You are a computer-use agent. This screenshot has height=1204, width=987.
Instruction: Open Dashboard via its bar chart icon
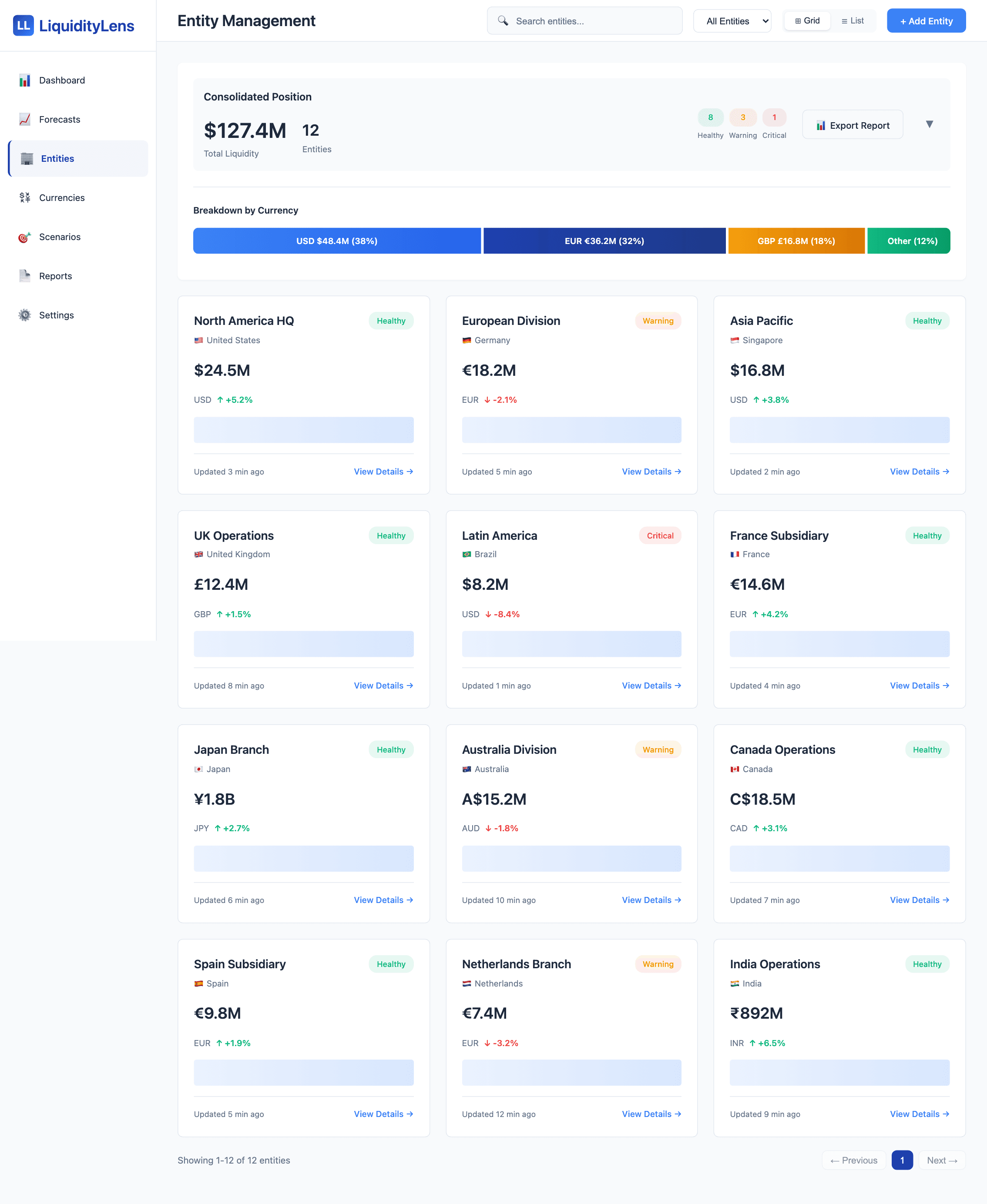click(24, 80)
